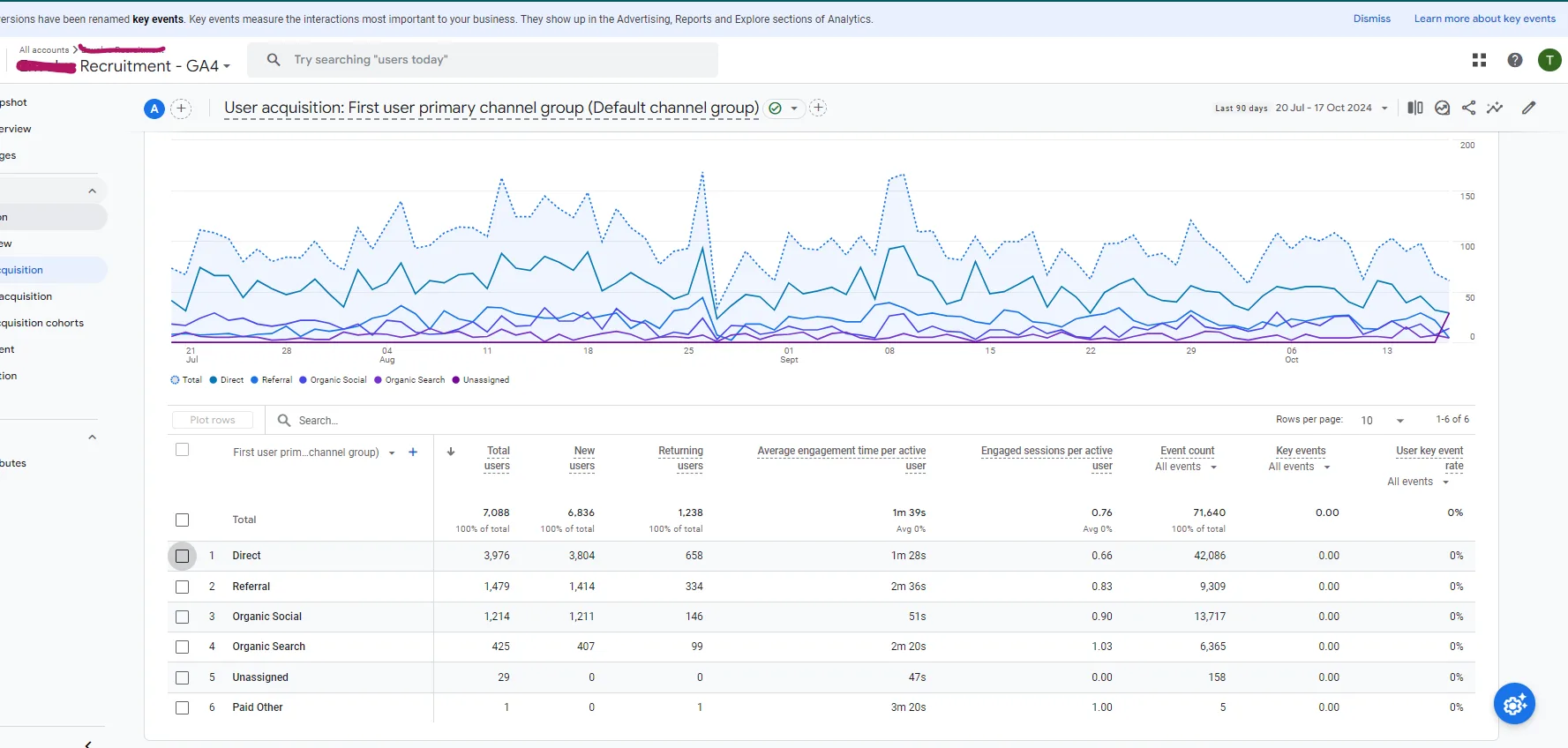
Task: Open the Google apps grid icon
Action: (x=1480, y=60)
